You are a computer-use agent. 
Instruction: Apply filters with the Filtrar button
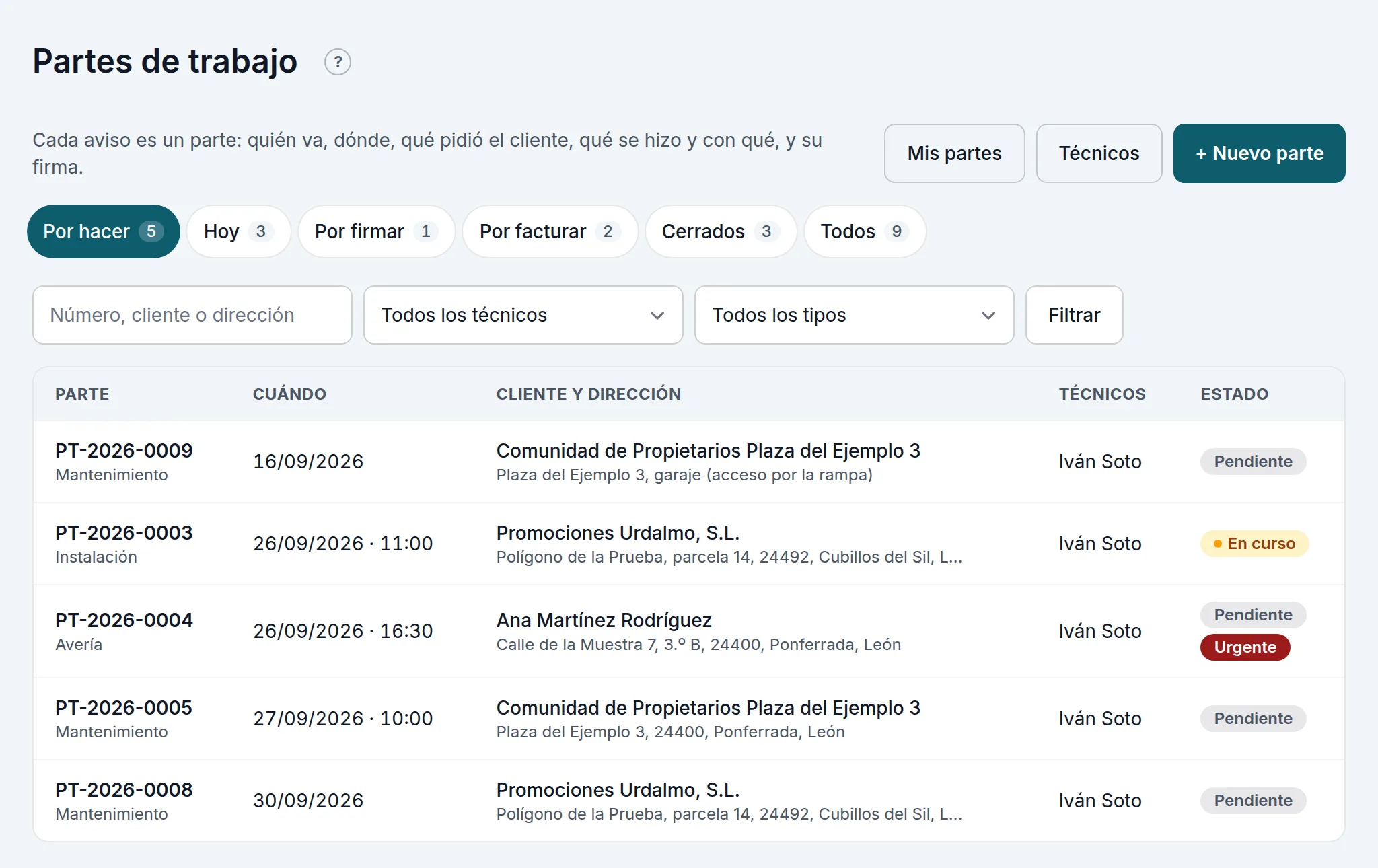pos(1074,315)
